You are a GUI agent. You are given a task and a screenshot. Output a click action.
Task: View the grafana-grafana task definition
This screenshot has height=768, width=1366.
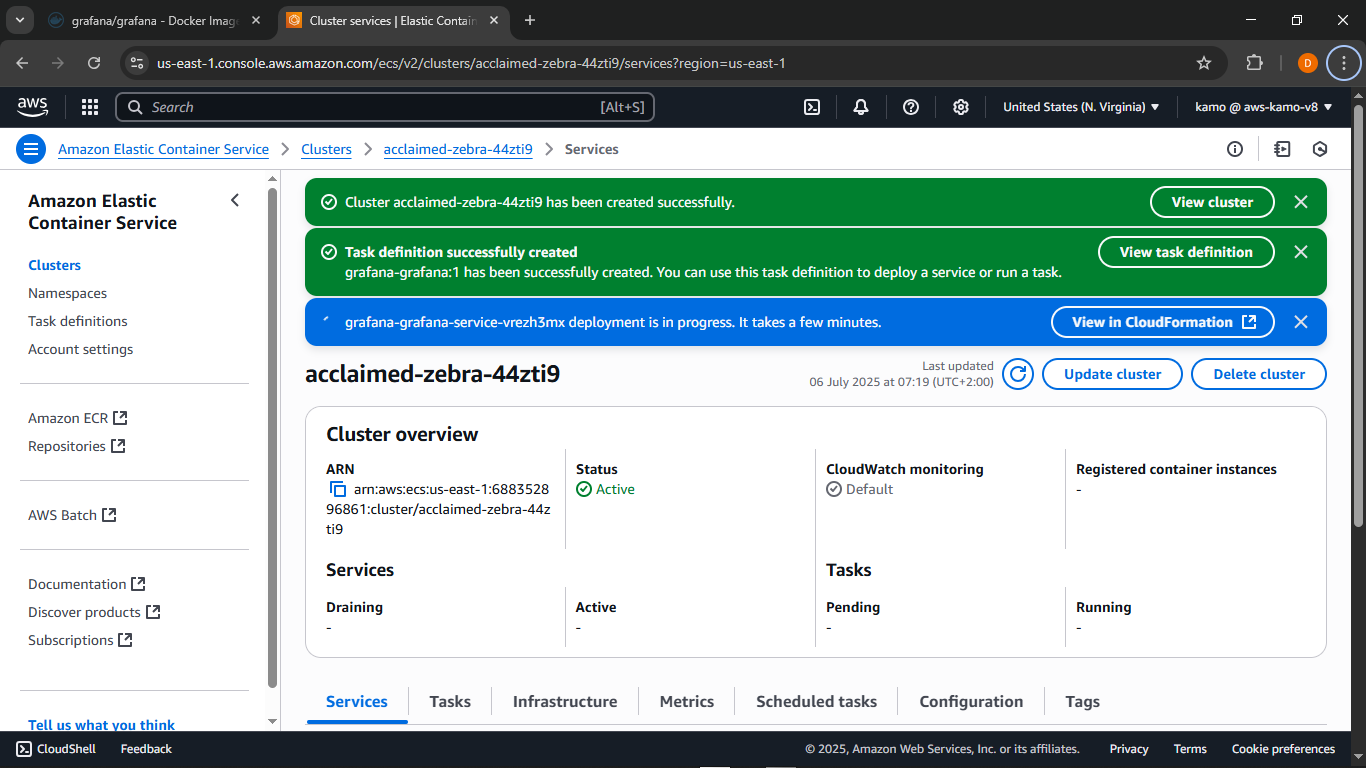[1186, 252]
